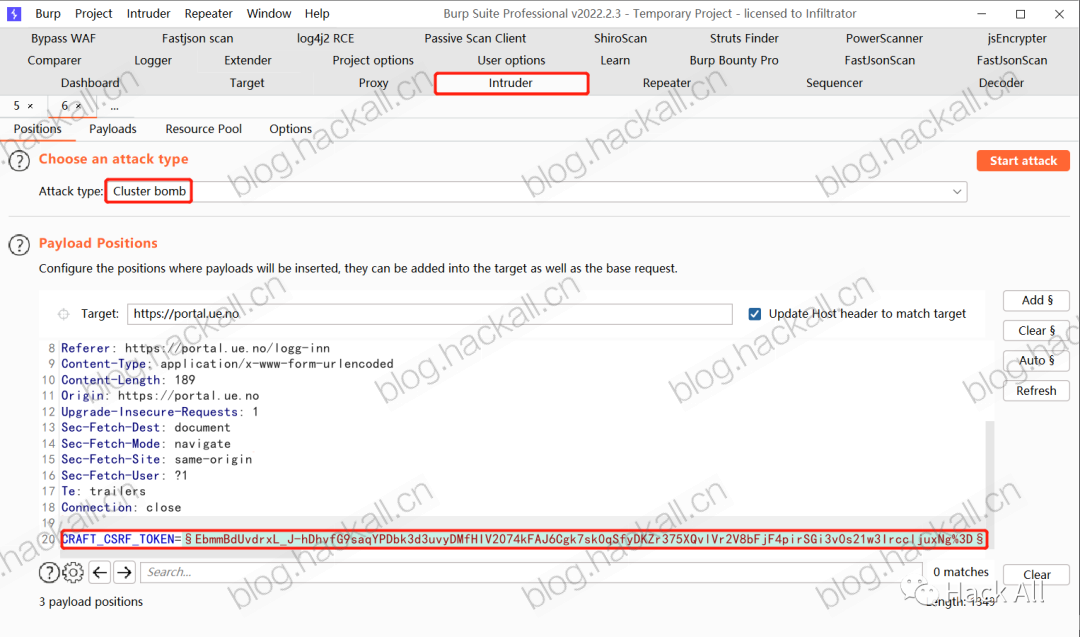
Task: Click the Auto § button
Action: point(1037,360)
